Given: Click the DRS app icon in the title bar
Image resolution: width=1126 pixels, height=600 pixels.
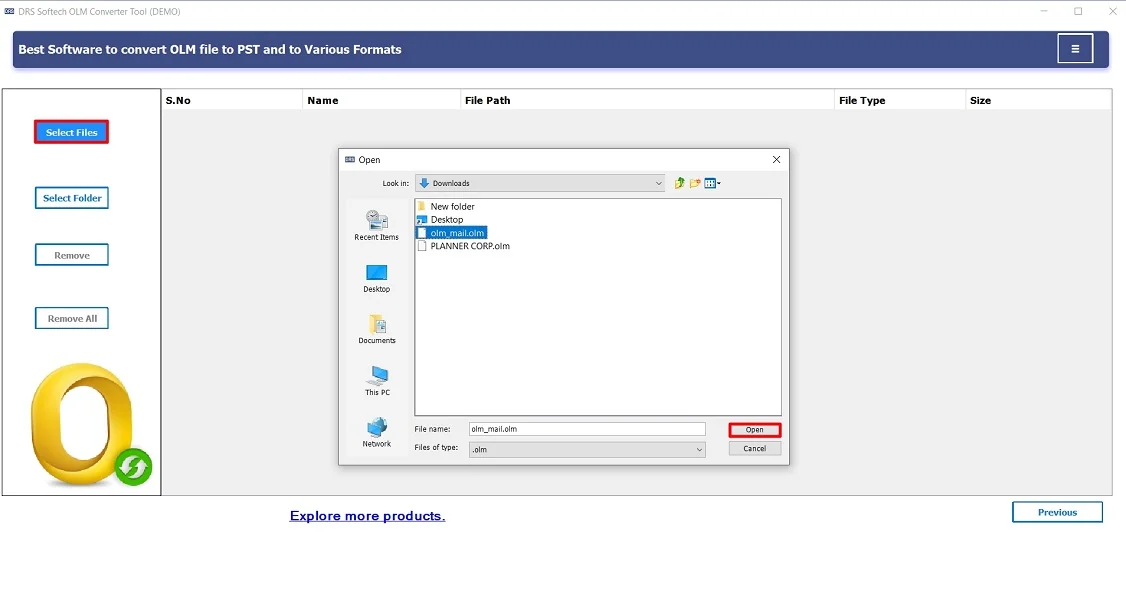Looking at the screenshot, I should (11, 11).
